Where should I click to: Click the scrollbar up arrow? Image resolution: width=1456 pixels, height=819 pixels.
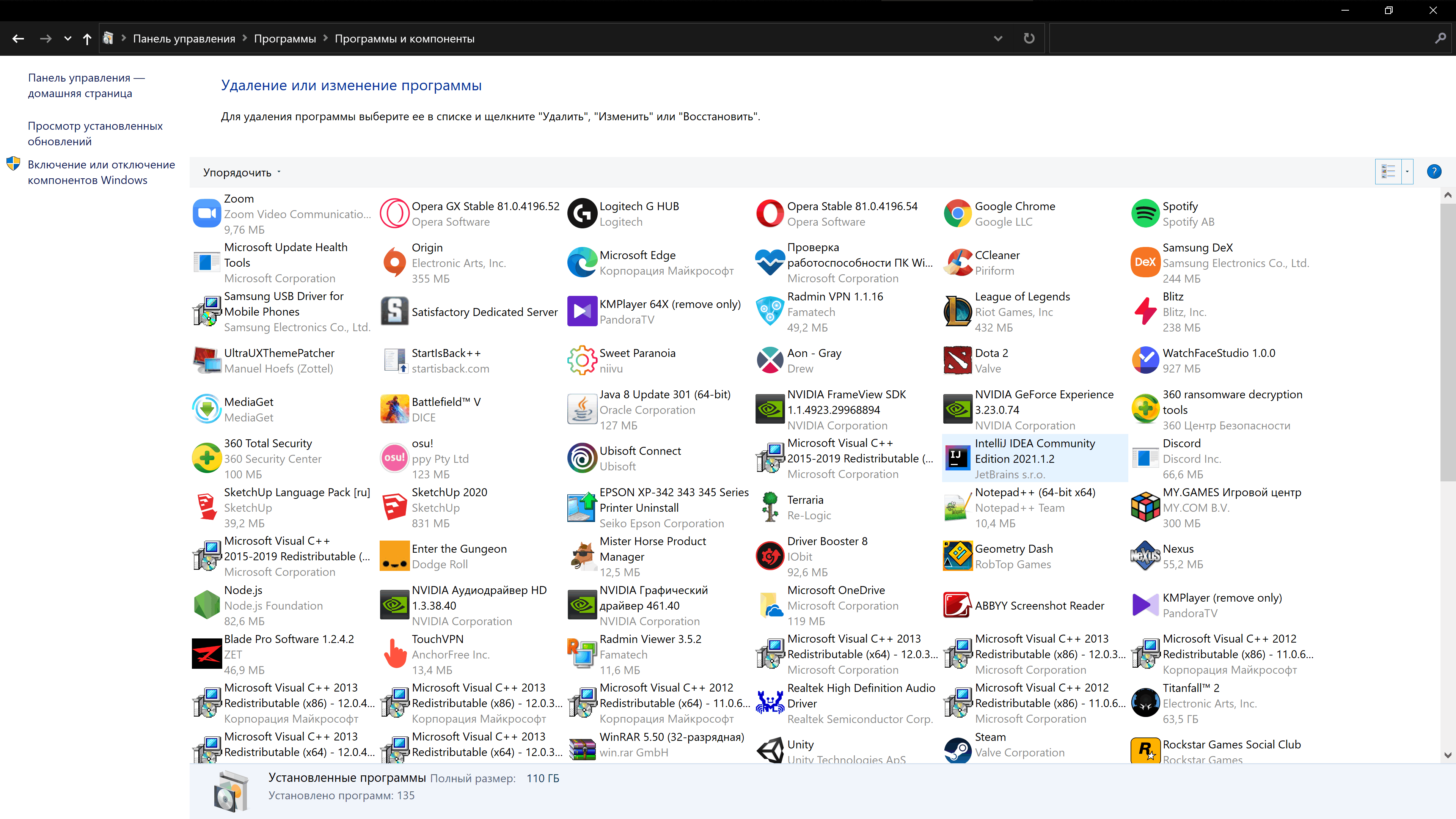pos(1448,196)
